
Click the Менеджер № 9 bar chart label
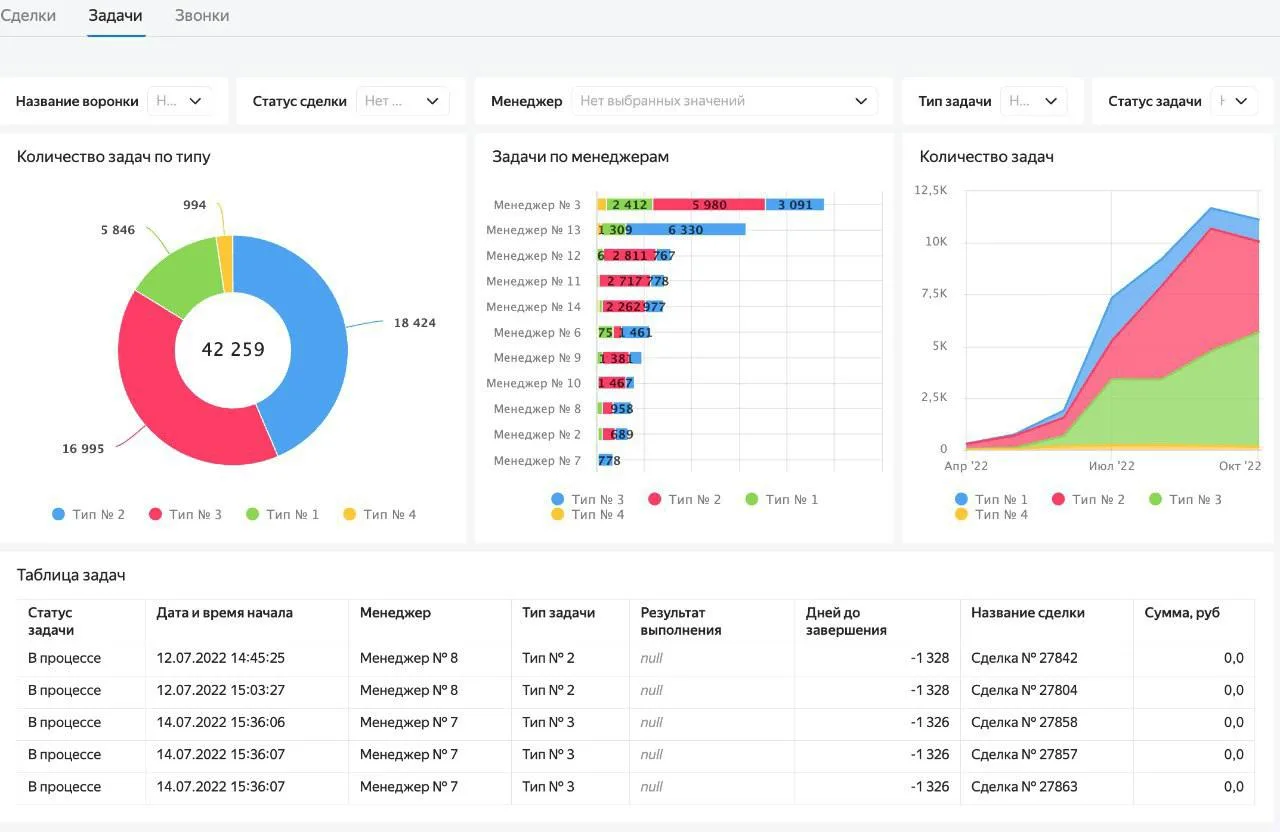point(537,358)
